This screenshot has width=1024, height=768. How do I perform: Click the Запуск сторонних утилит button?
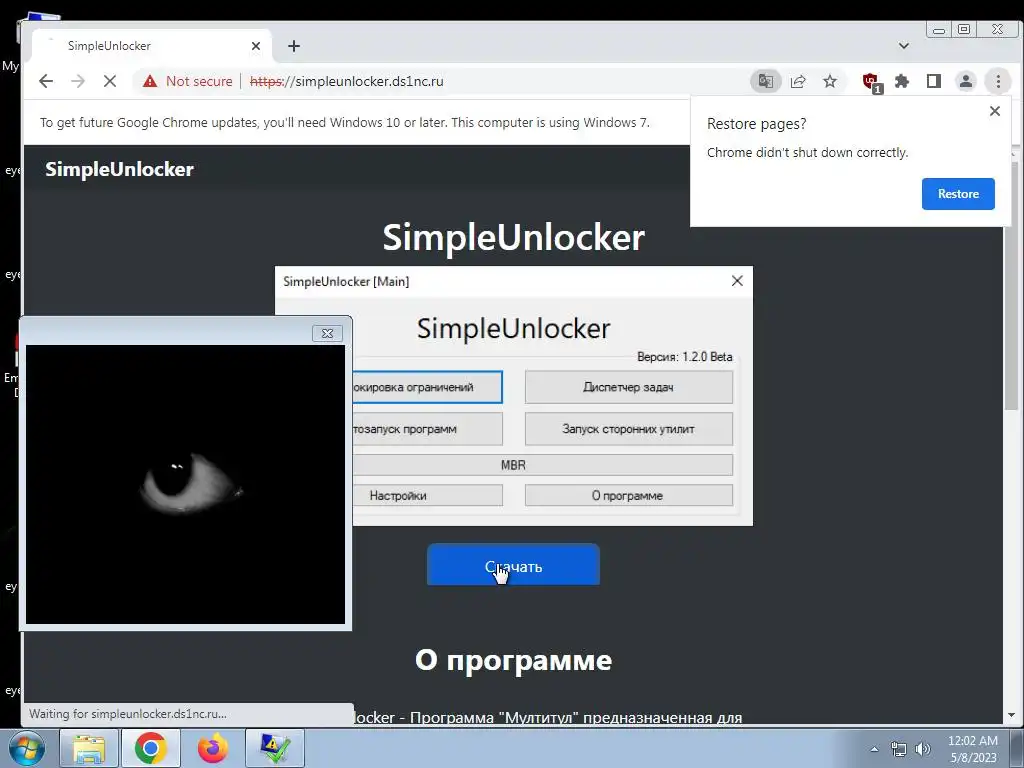pyautogui.click(x=628, y=429)
